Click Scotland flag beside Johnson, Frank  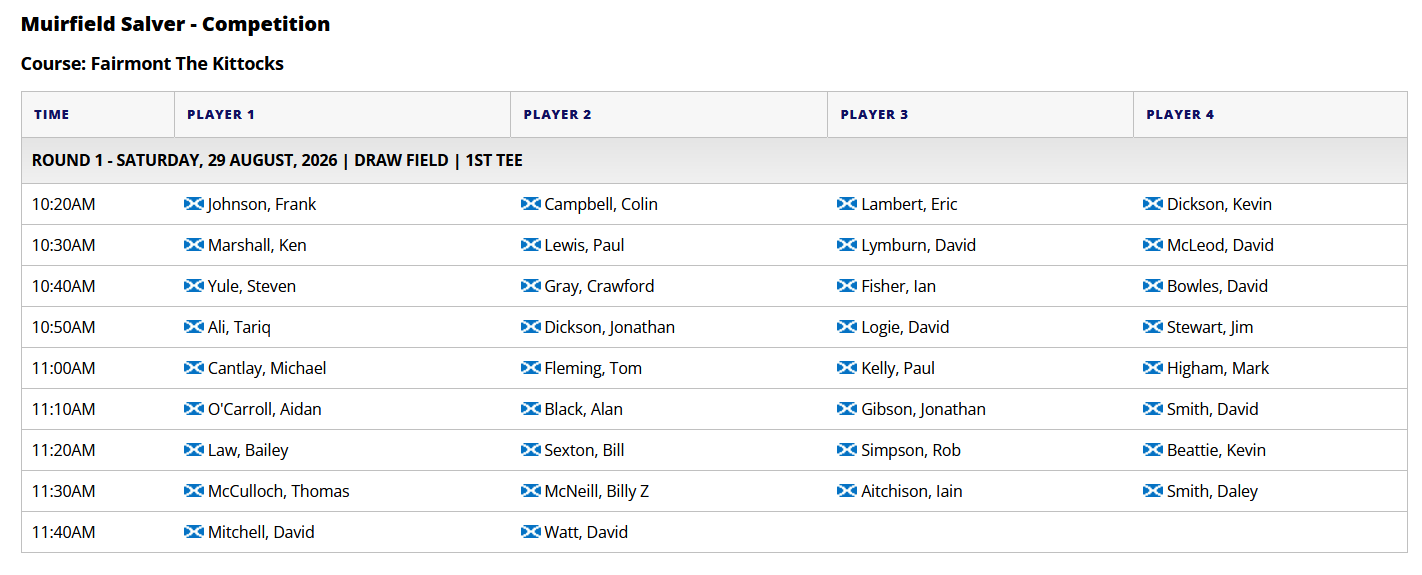194,204
